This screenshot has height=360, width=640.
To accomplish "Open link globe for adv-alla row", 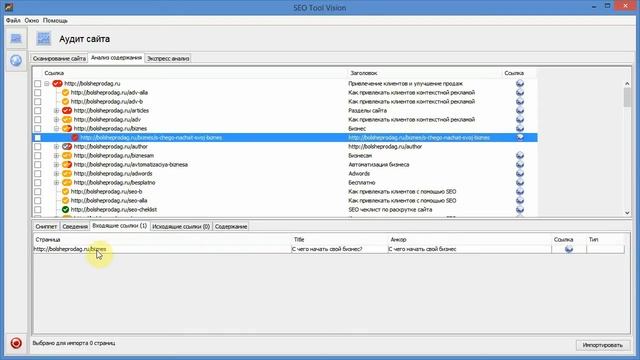I will pos(520,92).
